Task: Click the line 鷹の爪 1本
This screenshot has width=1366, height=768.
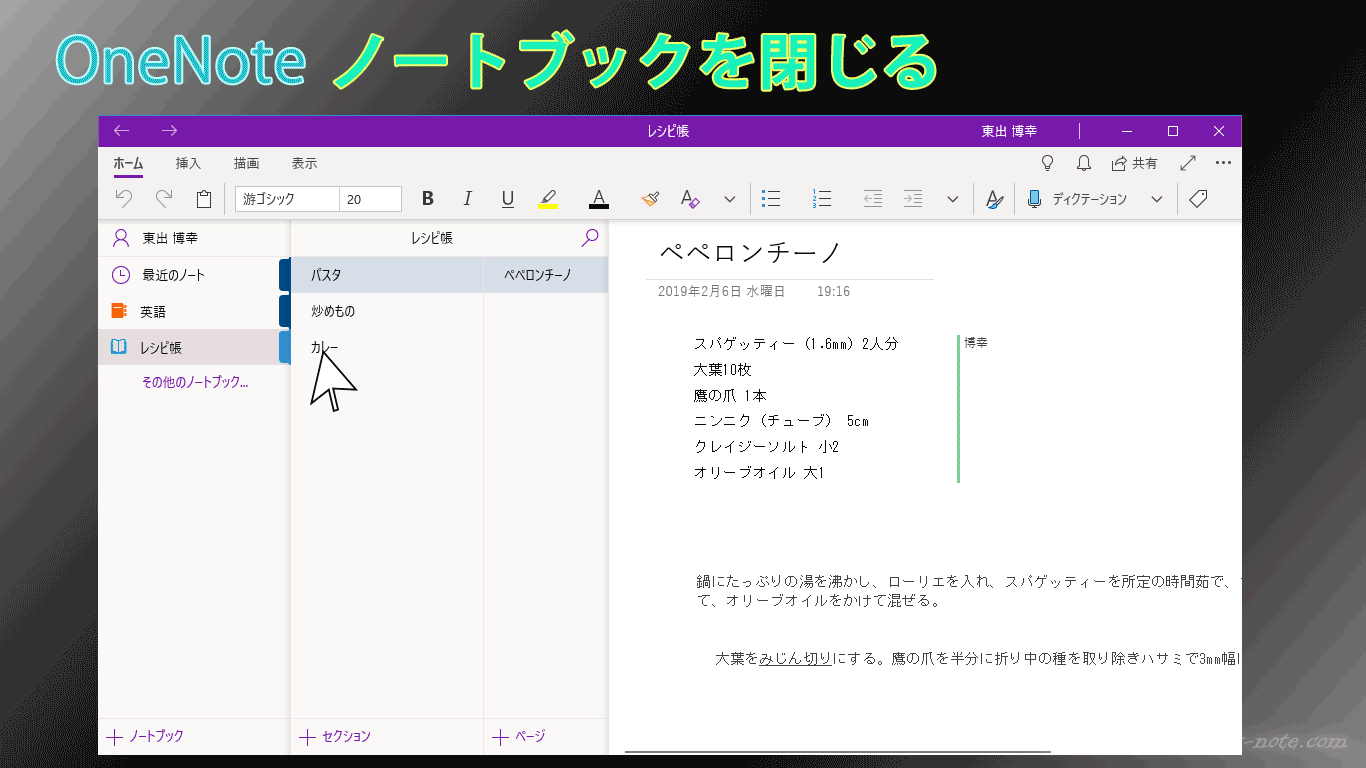Action: (730, 395)
